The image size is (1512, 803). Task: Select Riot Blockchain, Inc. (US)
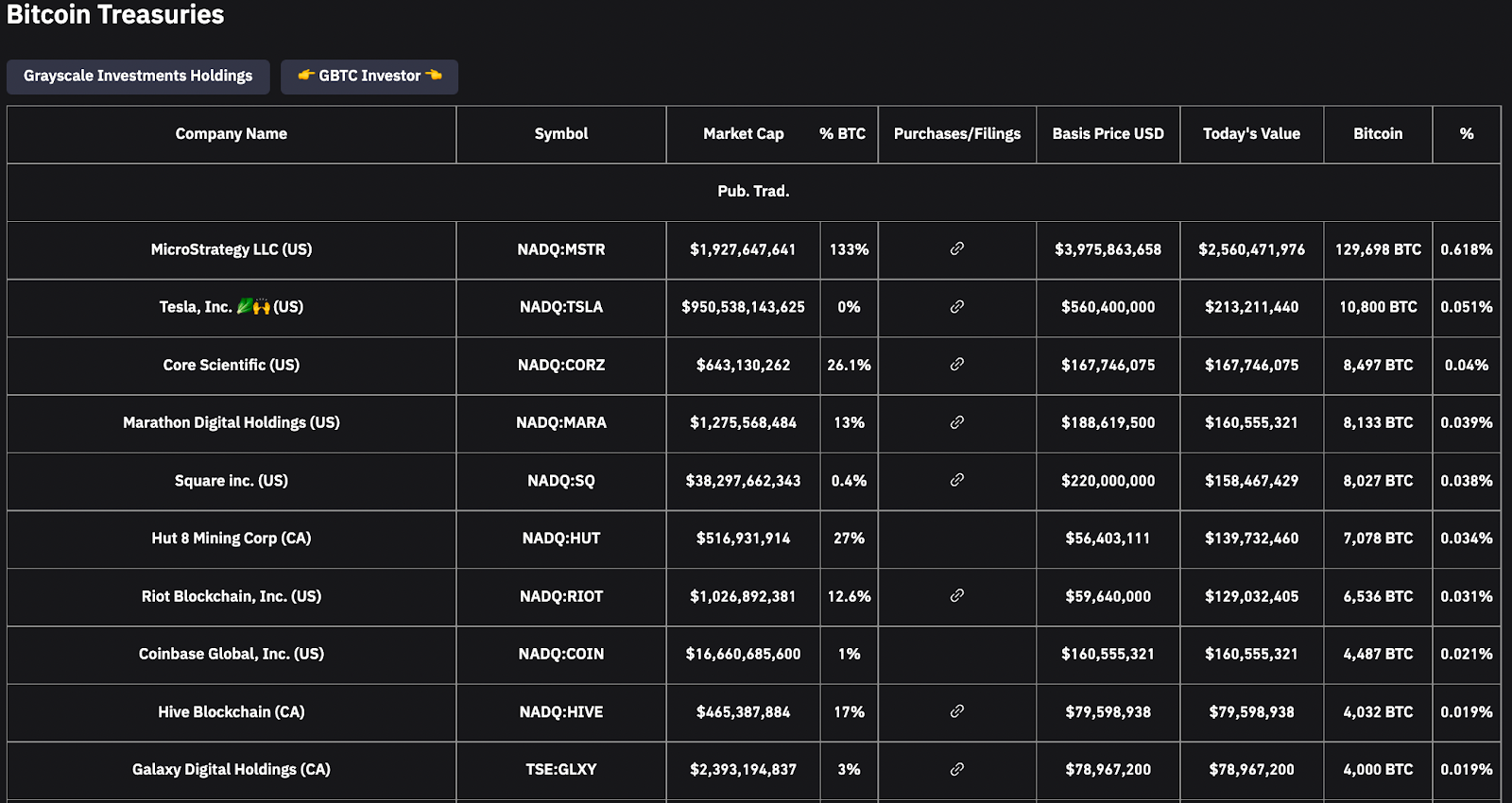click(x=232, y=596)
